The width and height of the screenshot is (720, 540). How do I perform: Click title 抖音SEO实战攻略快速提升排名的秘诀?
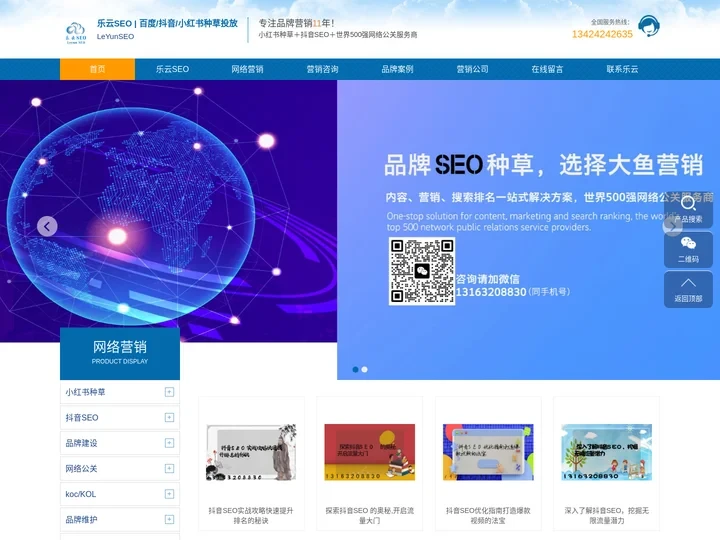point(251,515)
